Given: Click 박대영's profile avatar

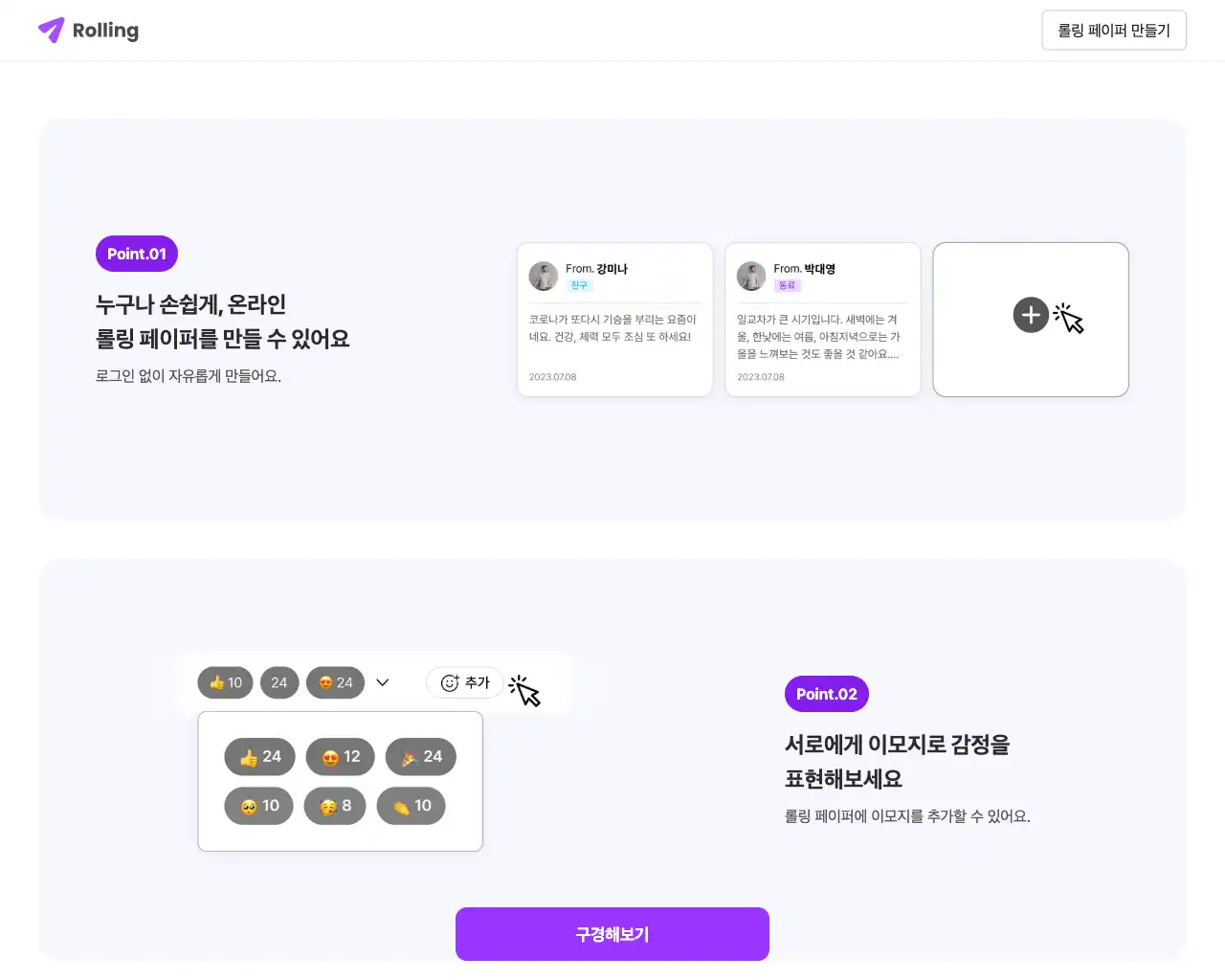Looking at the screenshot, I should [x=751, y=276].
